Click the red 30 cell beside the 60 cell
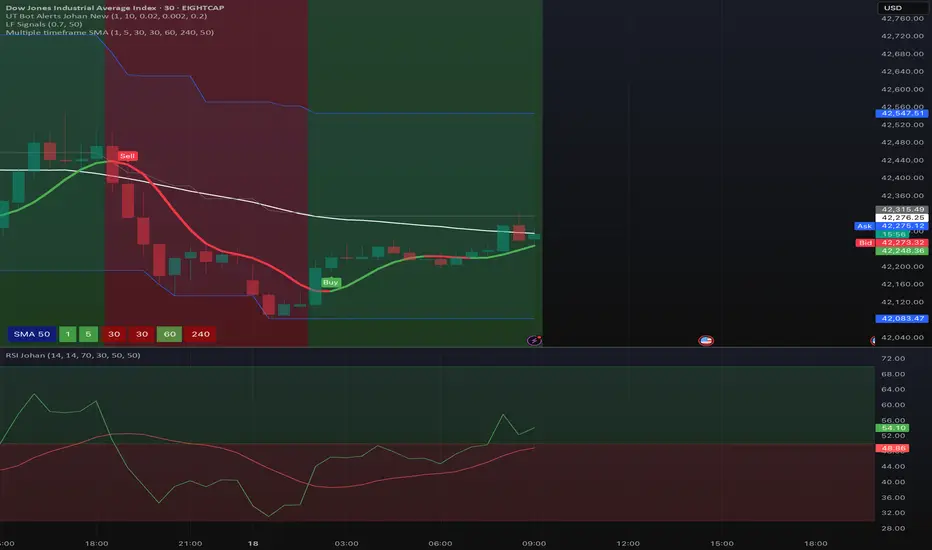This screenshot has width=932, height=550. pyautogui.click(x=142, y=334)
